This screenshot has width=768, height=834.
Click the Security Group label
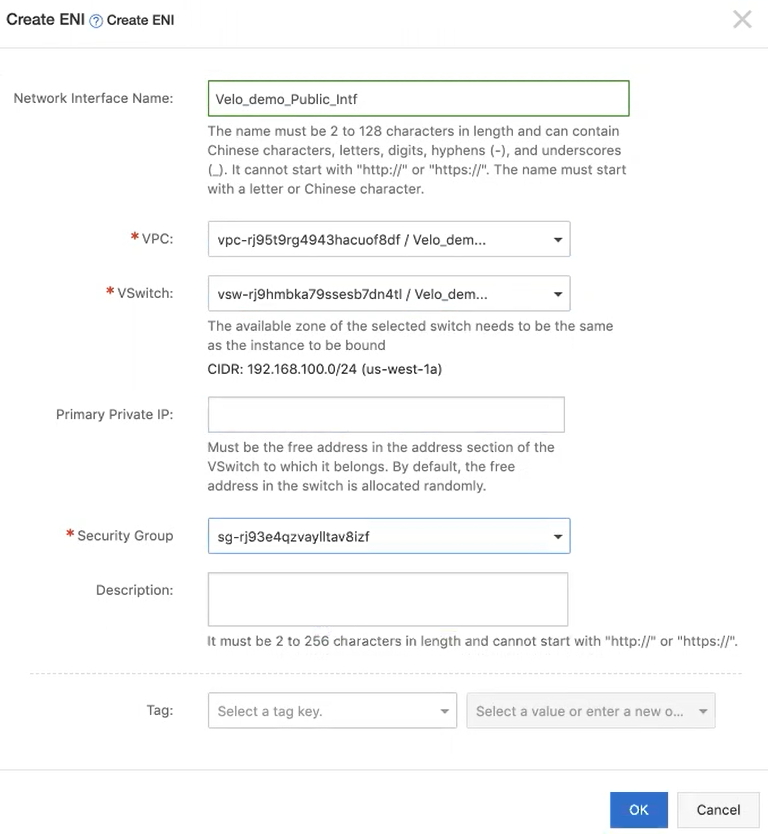[x=124, y=536]
